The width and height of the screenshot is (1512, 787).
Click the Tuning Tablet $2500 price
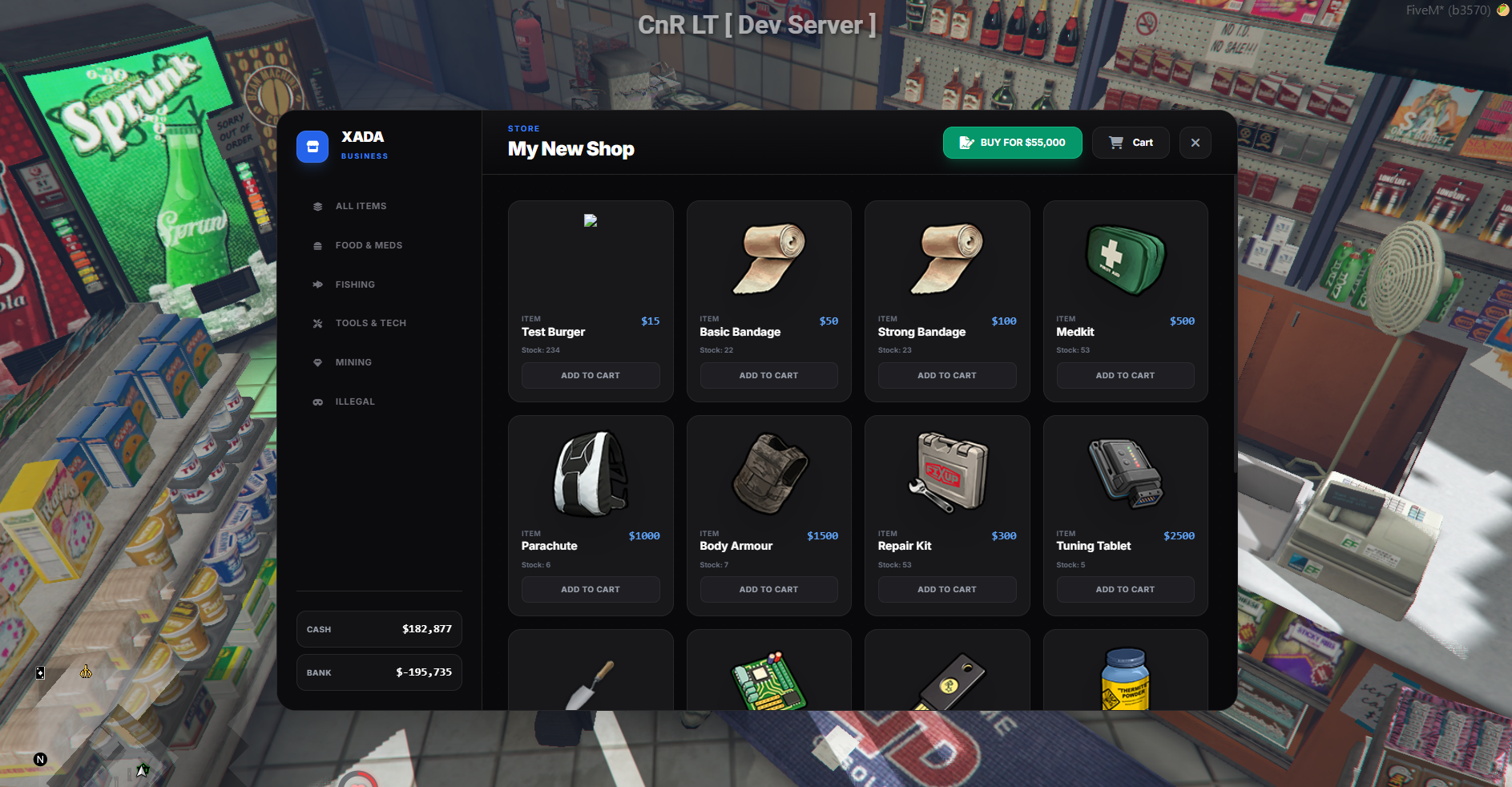point(1179,536)
